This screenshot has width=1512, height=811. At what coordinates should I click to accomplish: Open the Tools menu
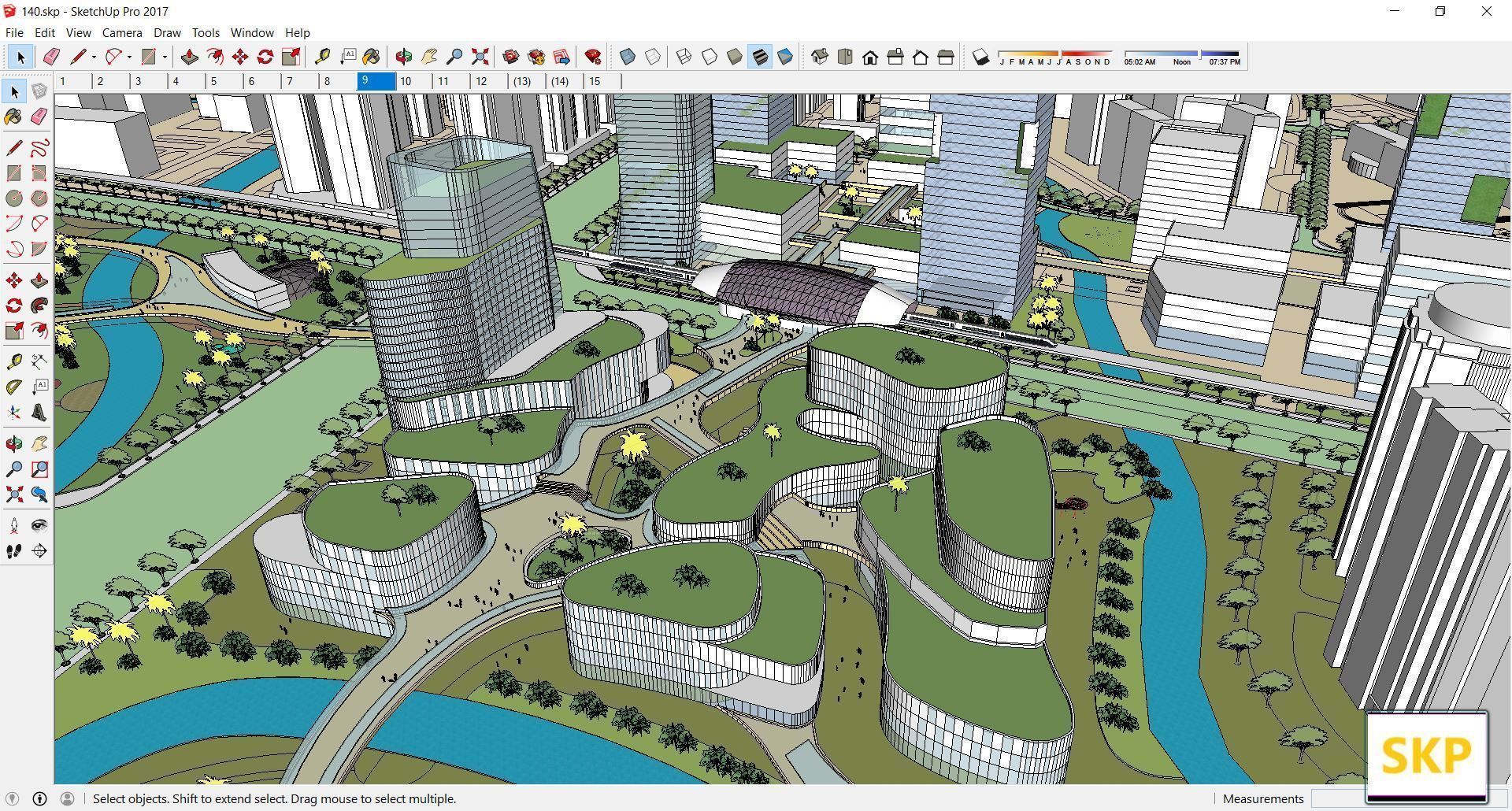[206, 32]
